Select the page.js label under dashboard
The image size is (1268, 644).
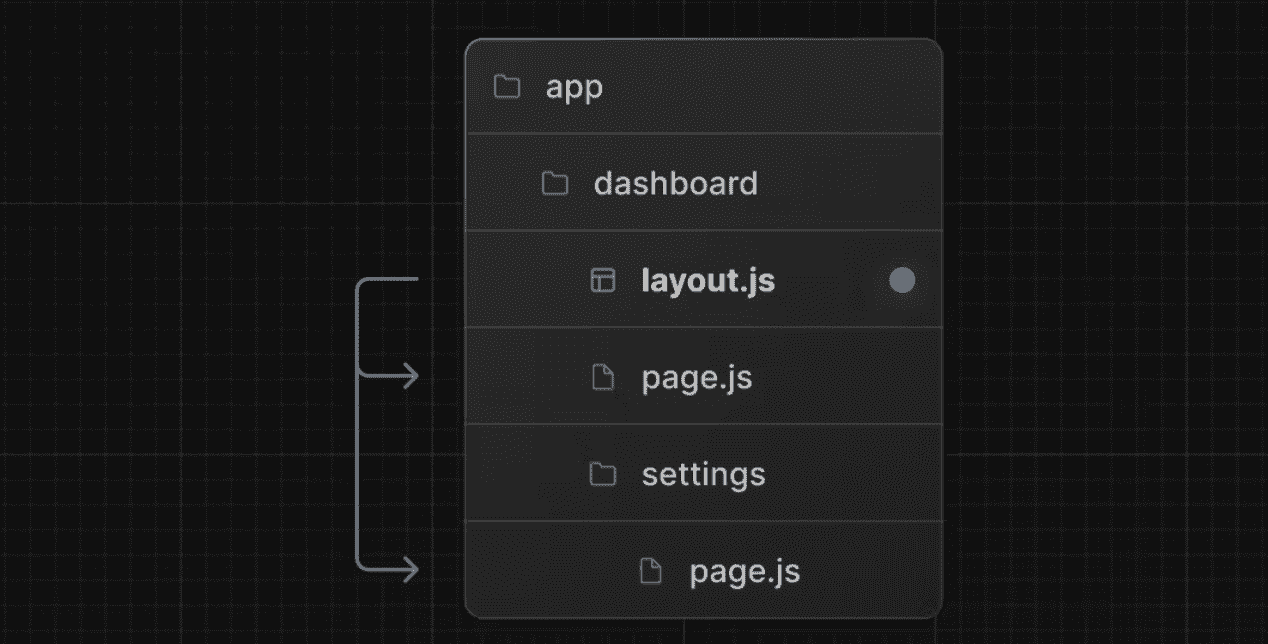696,378
